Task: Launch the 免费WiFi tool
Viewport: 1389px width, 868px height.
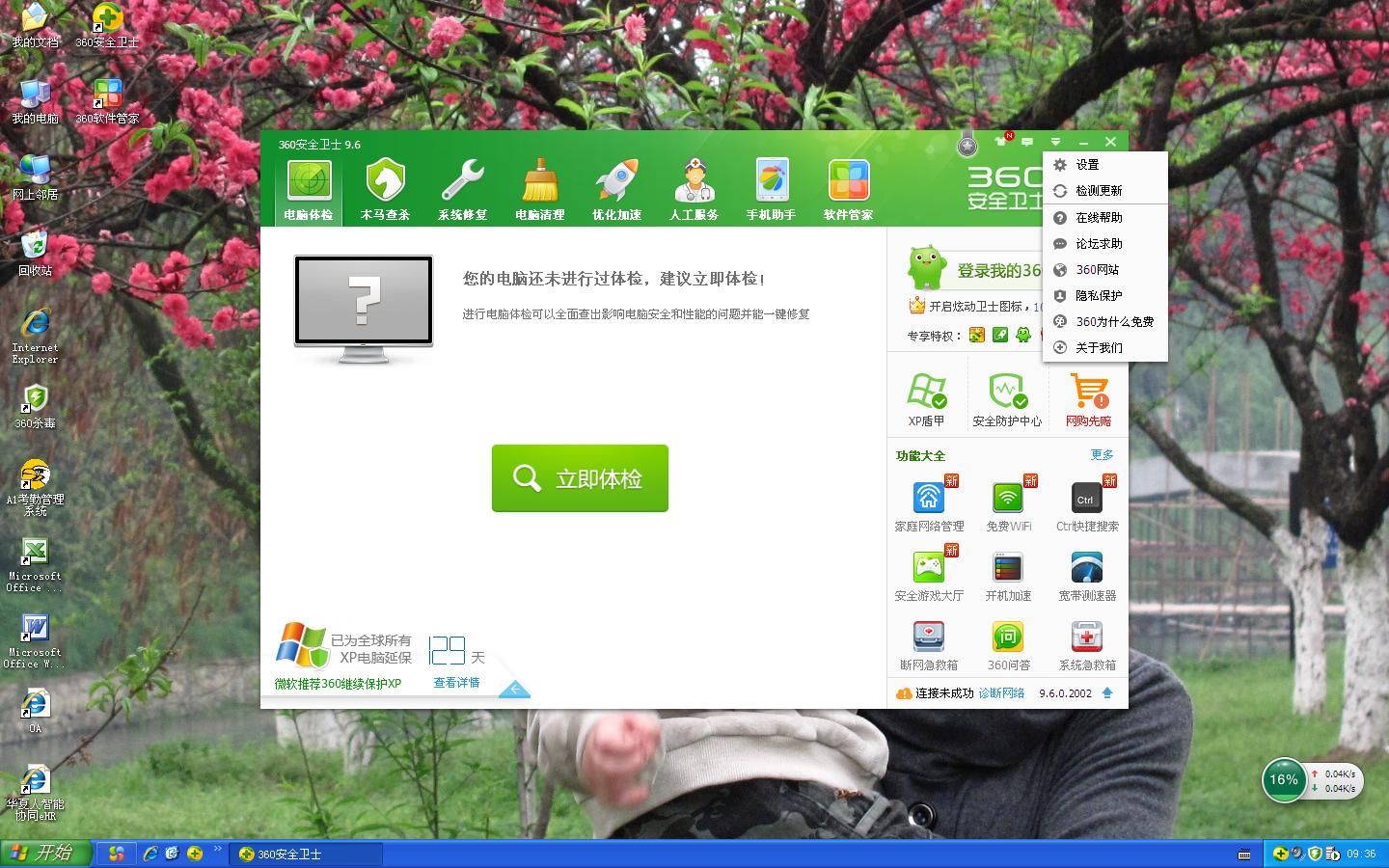Action: [1008, 506]
